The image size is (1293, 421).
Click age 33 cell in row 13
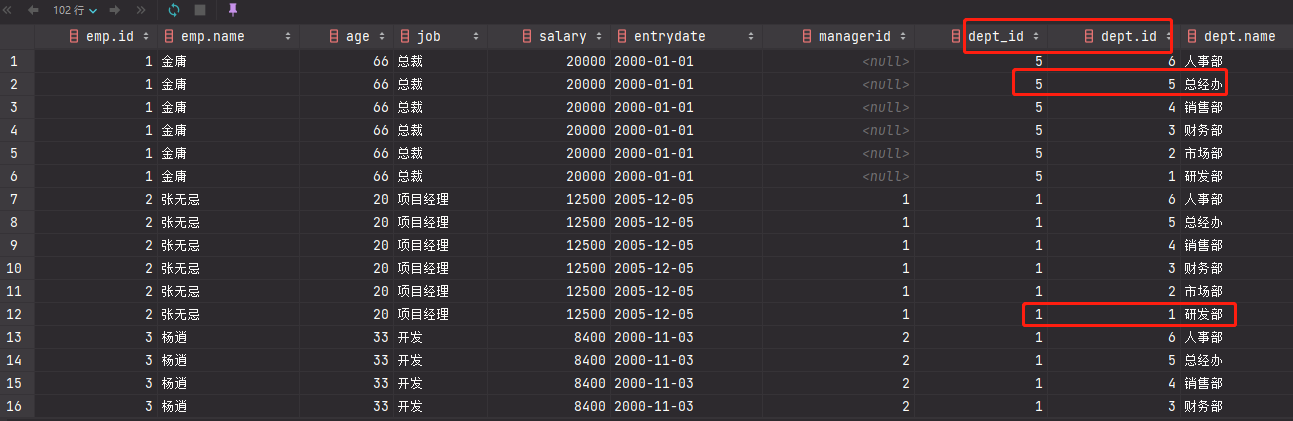pos(345,337)
